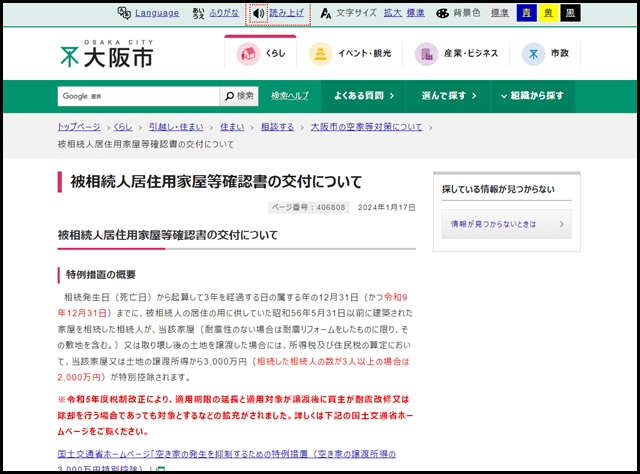Open the 検索ヘルプ search help link
Image resolution: width=640 pixels, height=474 pixels.
pos(290,96)
